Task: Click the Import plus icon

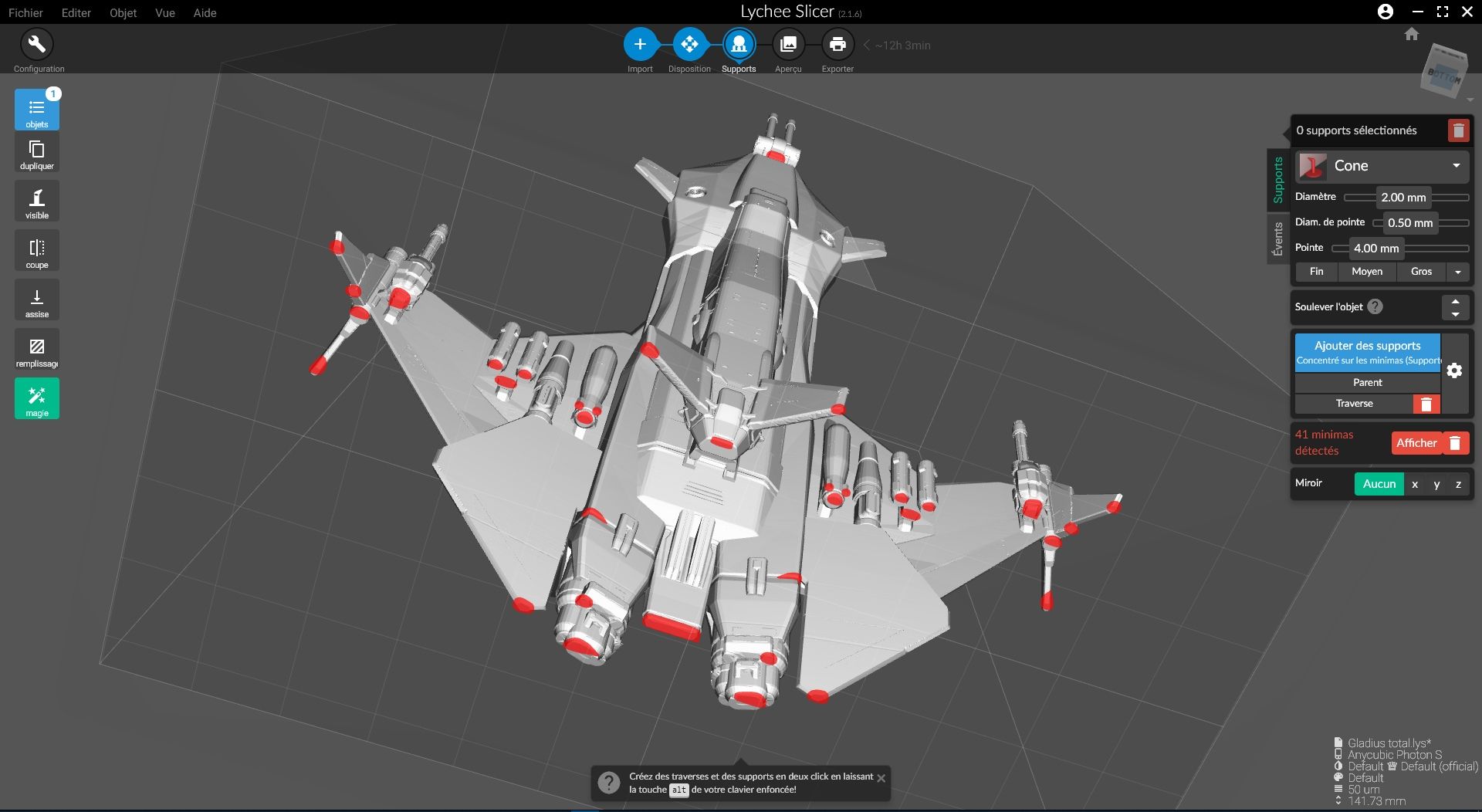Action: pos(640,45)
